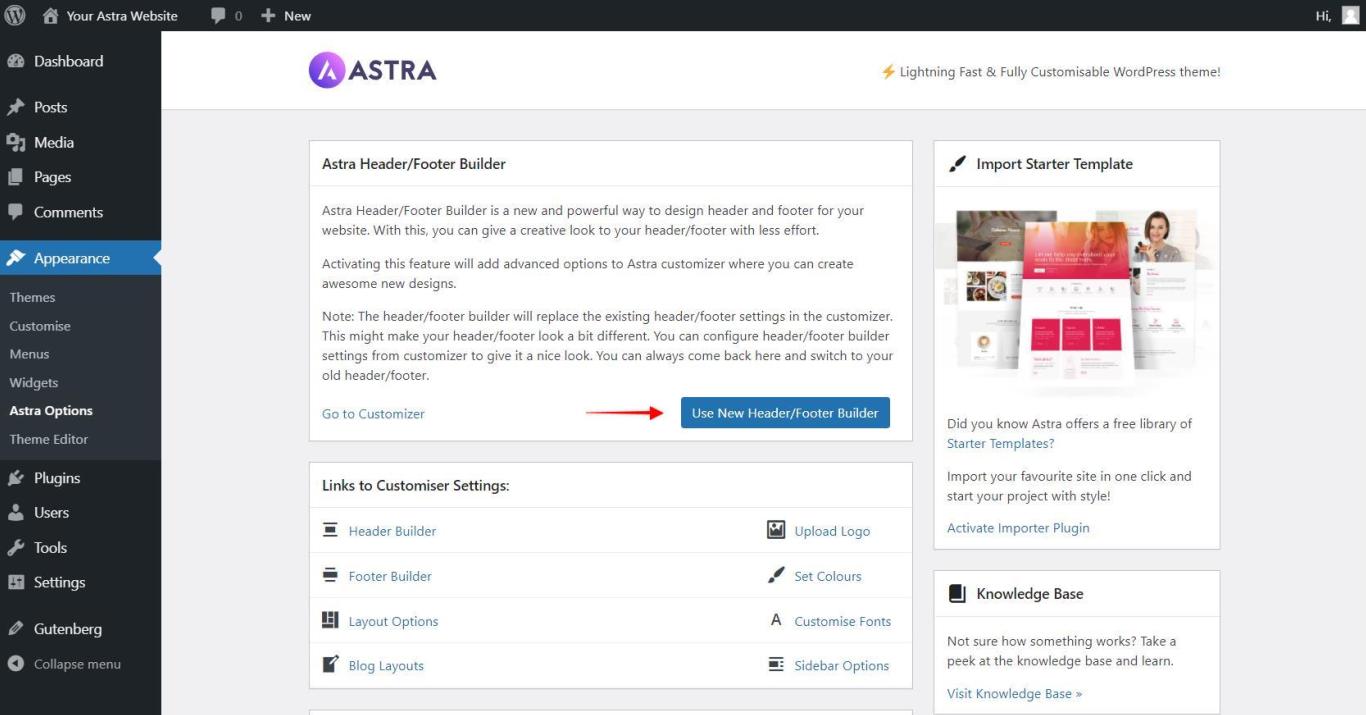Open the comments bubble icon in admin bar
Image resolution: width=1366 pixels, height=715 pixels.
[x=218, y=16]
